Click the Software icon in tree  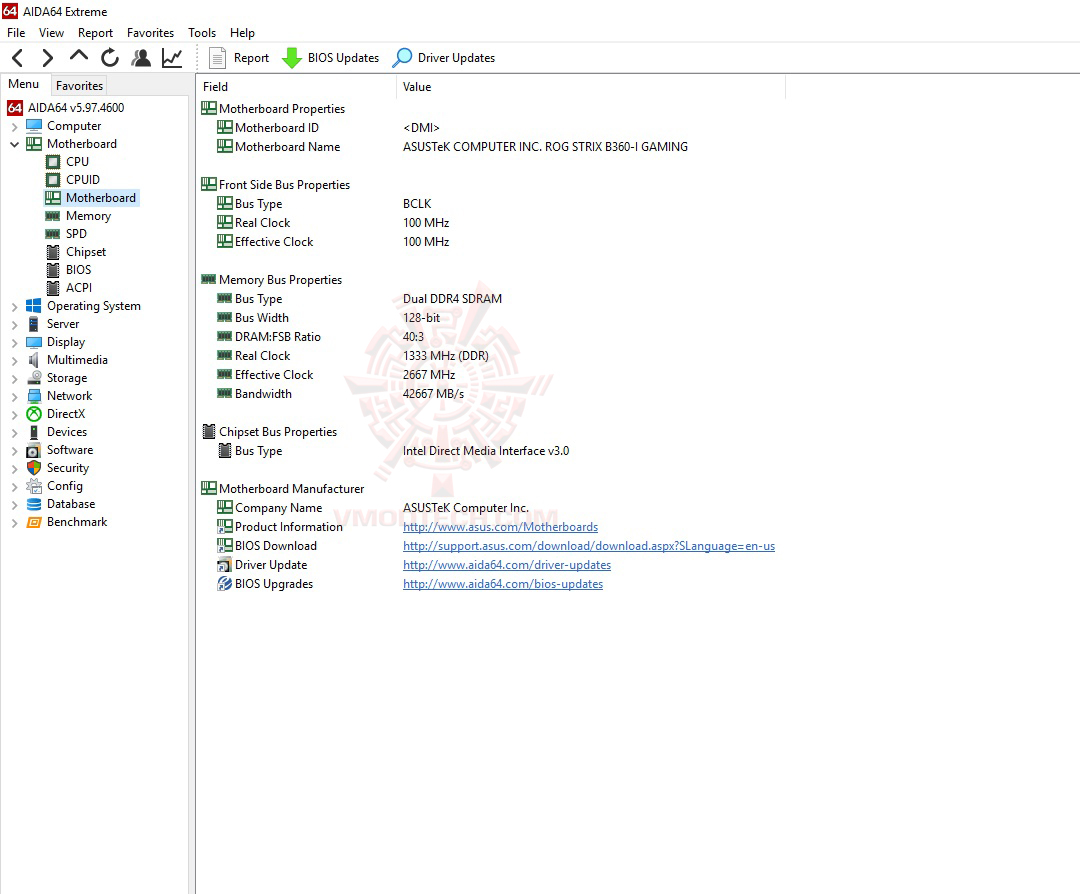click(x=34, y=450)
